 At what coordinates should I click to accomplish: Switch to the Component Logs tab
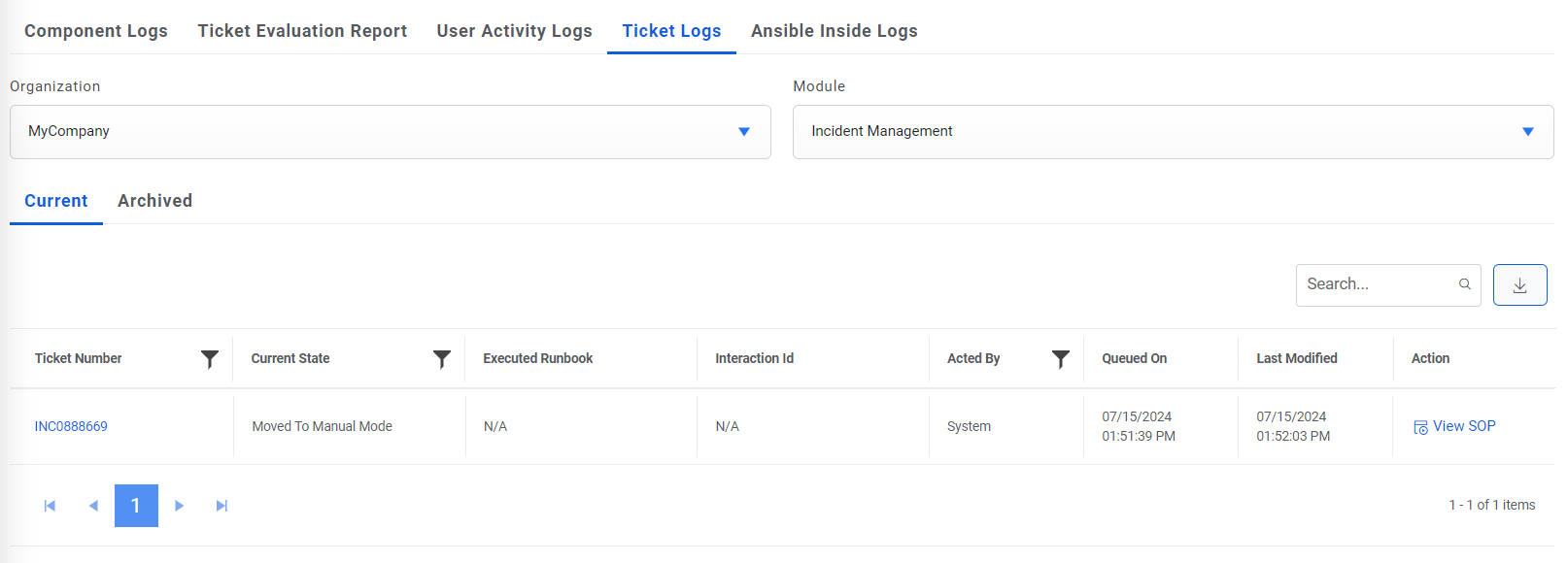coord(95,31)
